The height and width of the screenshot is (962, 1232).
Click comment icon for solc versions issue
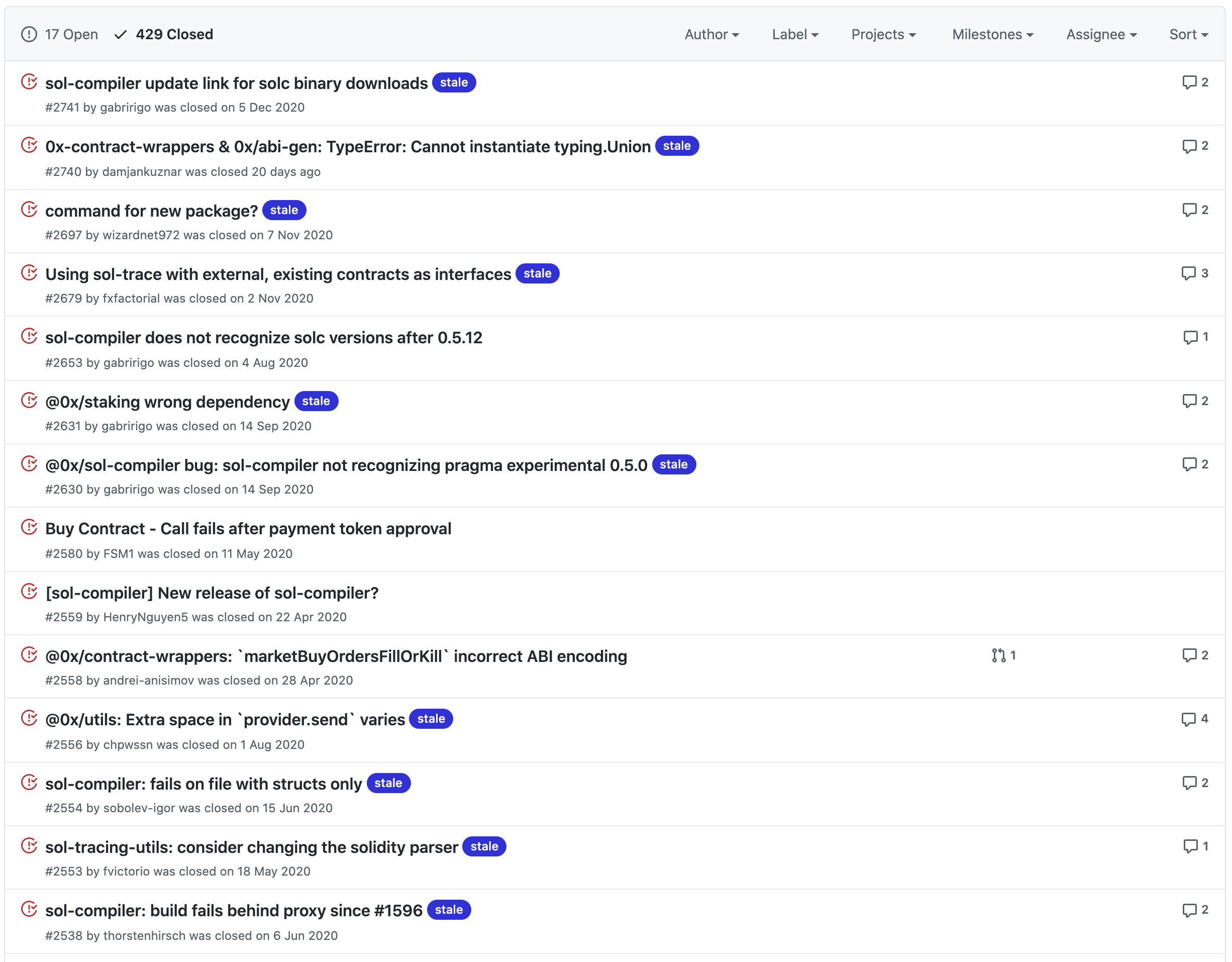pos(1190,337)
